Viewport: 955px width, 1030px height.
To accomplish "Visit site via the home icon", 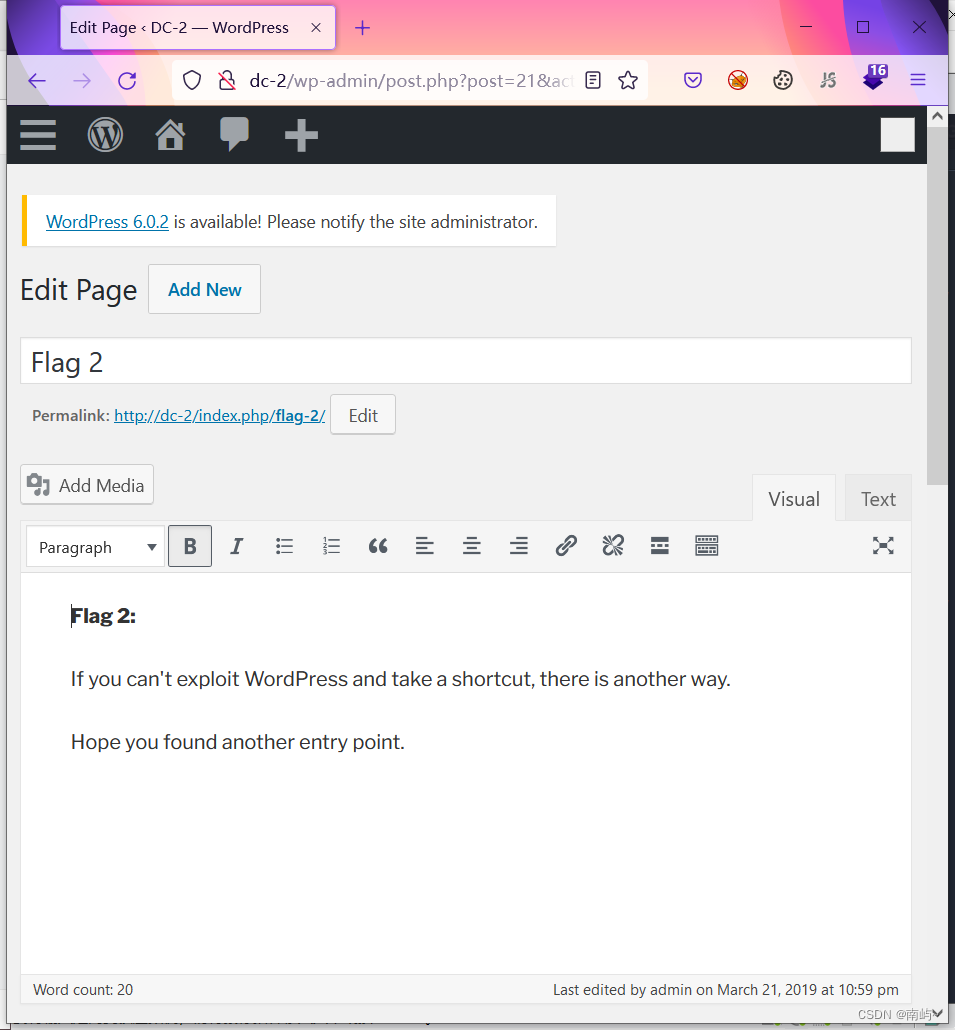I will pyautogui.click(x=170, y=135).
